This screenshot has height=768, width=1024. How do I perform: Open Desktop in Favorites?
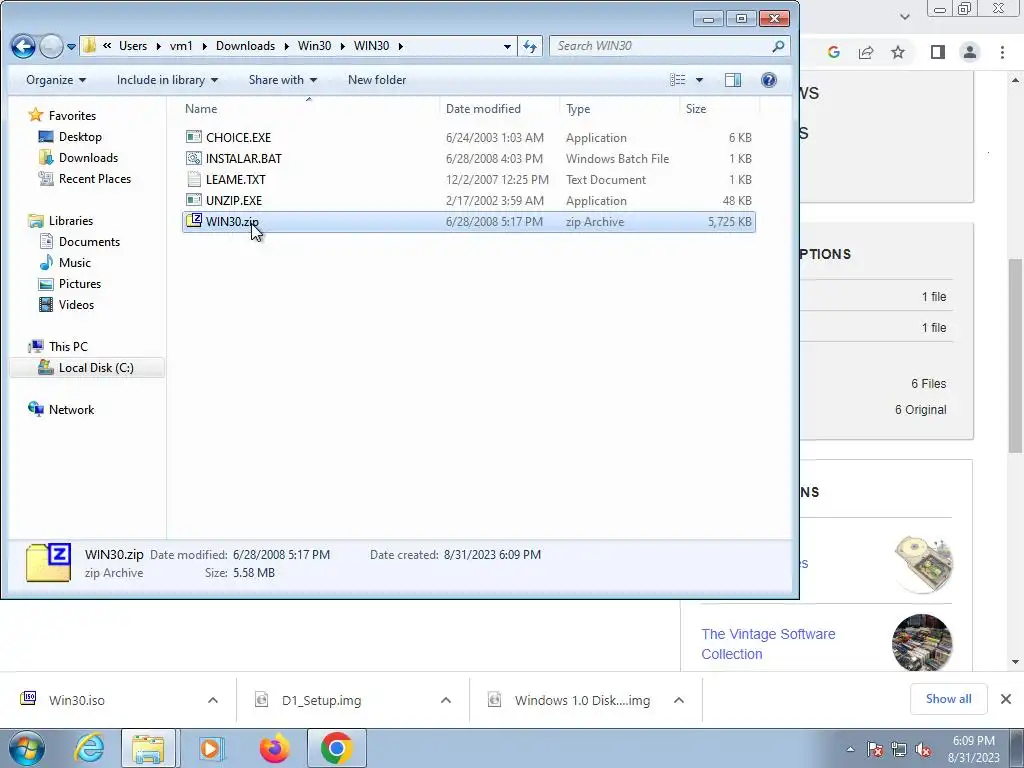[80, 136]
